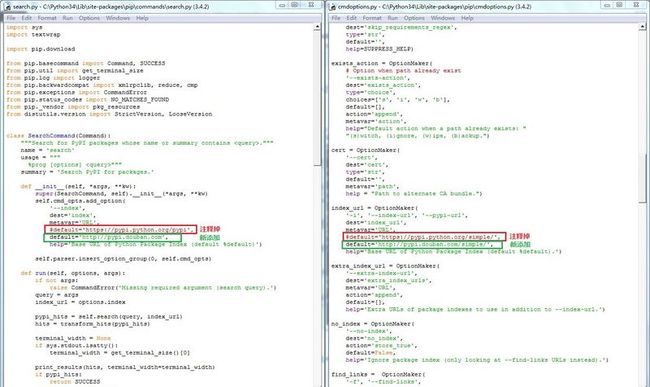Image resolution: width=650 pixels, height=387 pixels.
Task: Click scroll-up arrow in search.py window
Action: tap(317, 27)
